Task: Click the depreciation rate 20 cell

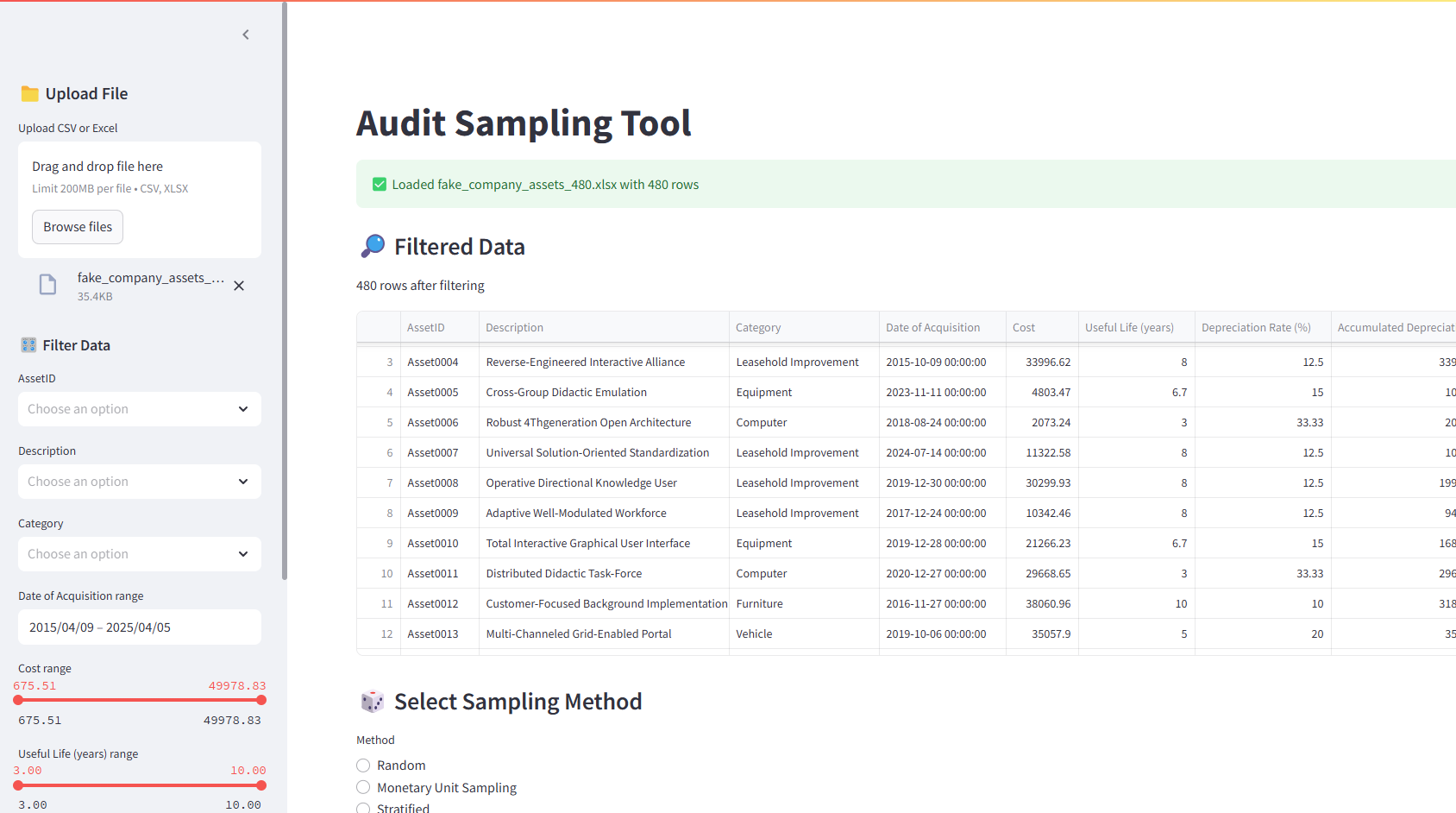Action: pos(1263,633)
